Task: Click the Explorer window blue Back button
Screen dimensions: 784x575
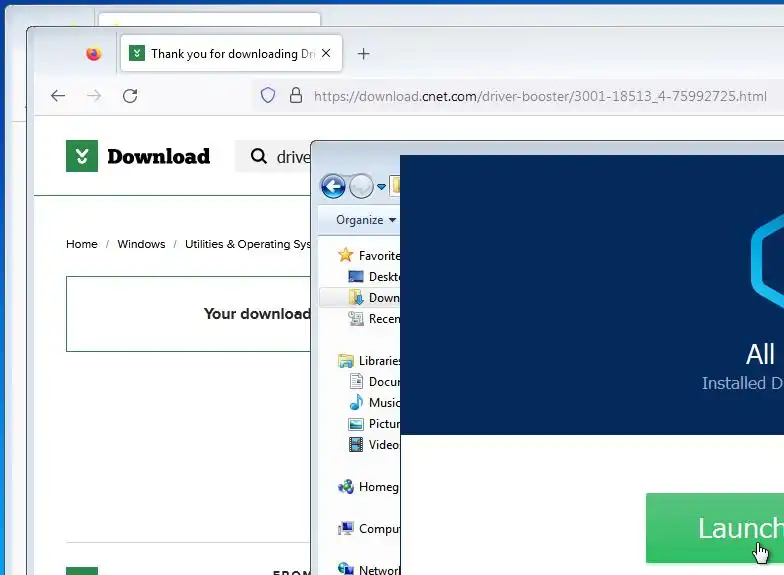Action: tap(333, 186)
